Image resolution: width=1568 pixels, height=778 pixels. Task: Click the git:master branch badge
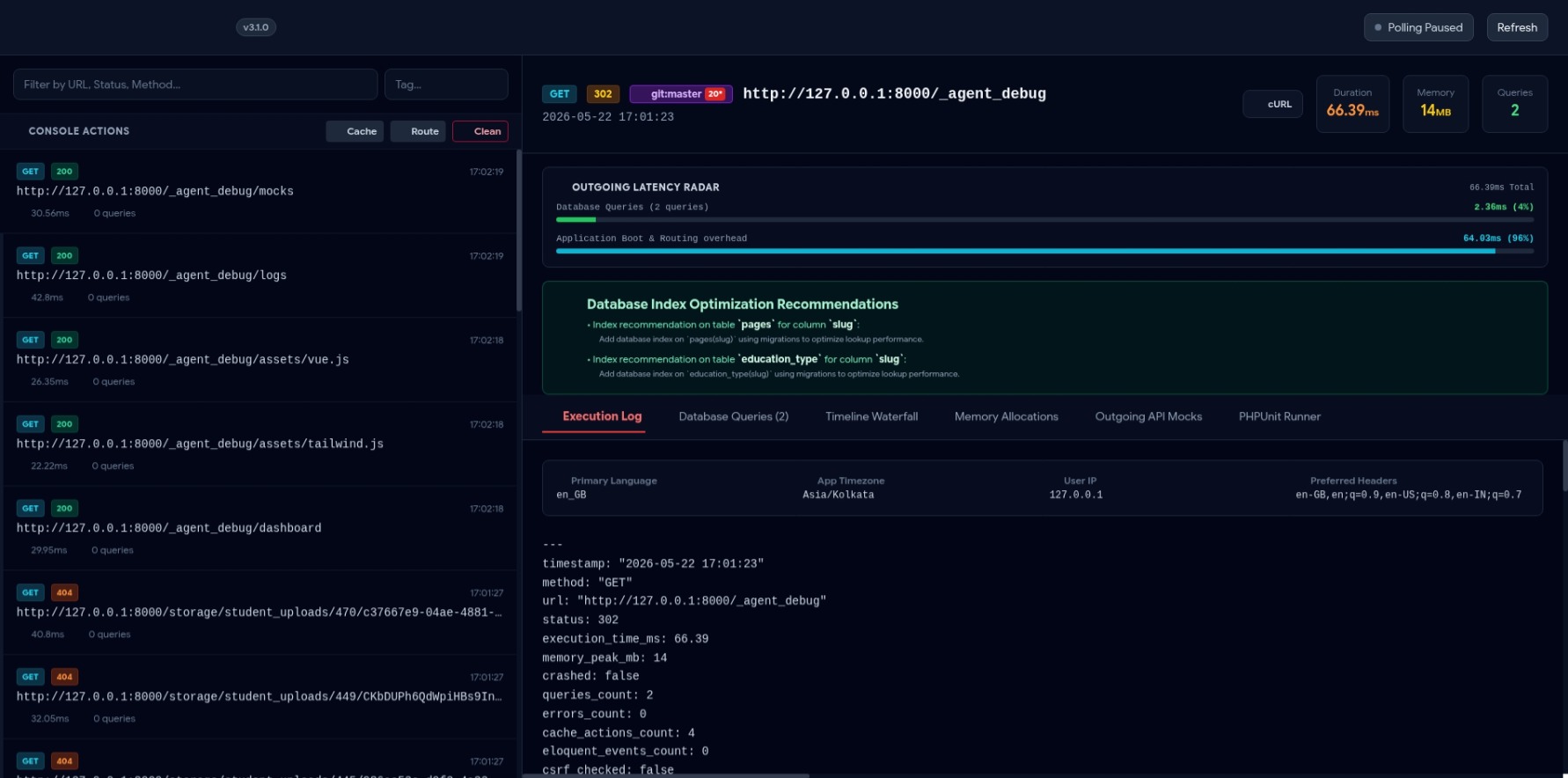681,94
